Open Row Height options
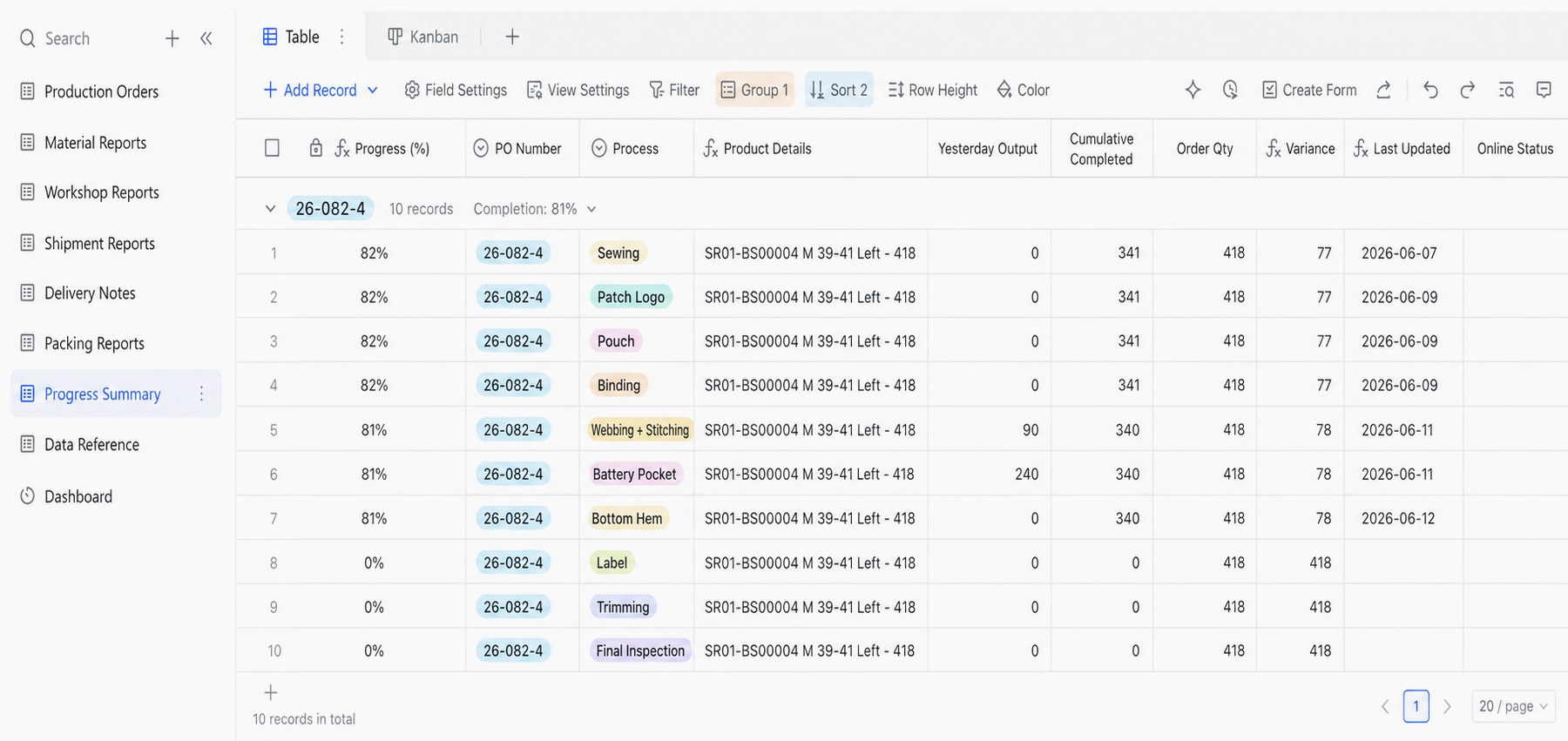Screen dimensions: 1568x741 tap(932, 90)
